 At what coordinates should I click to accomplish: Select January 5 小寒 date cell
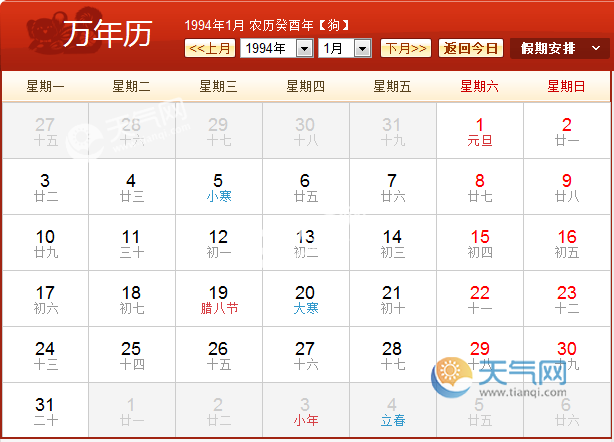coord(218,187)
